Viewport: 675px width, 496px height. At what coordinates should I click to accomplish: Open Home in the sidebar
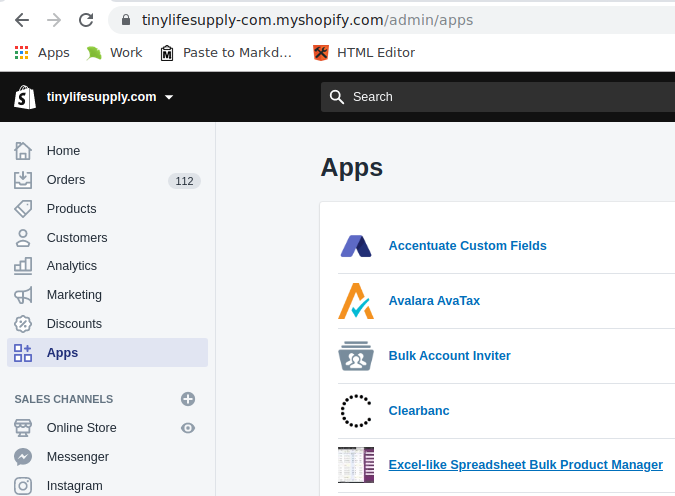63,151
